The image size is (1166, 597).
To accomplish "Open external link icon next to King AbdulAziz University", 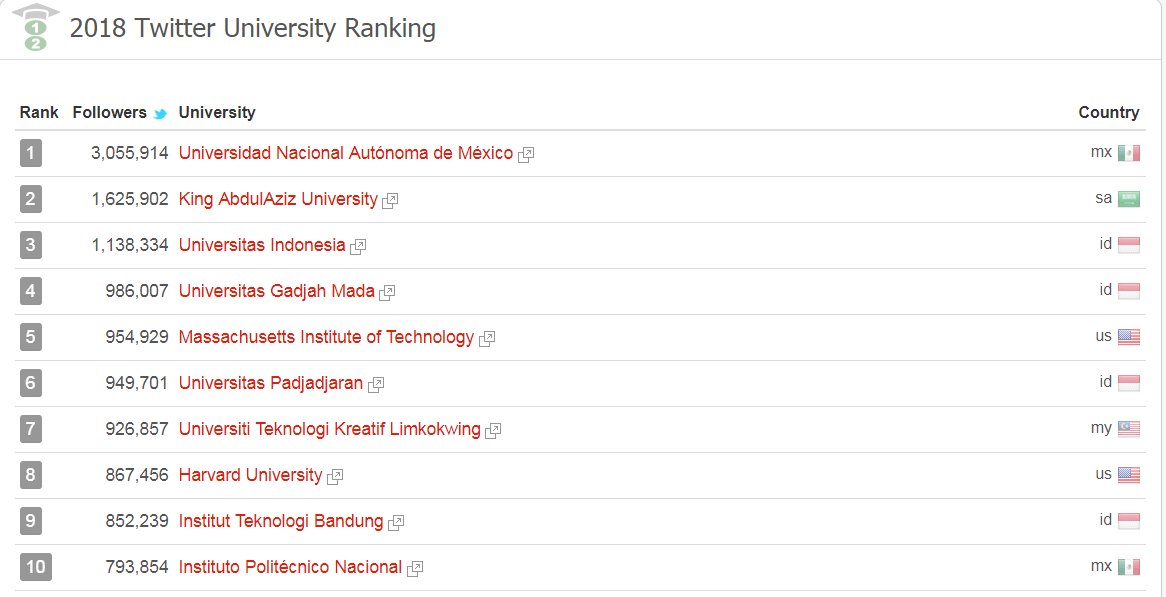I will click(x=390, y=201).
